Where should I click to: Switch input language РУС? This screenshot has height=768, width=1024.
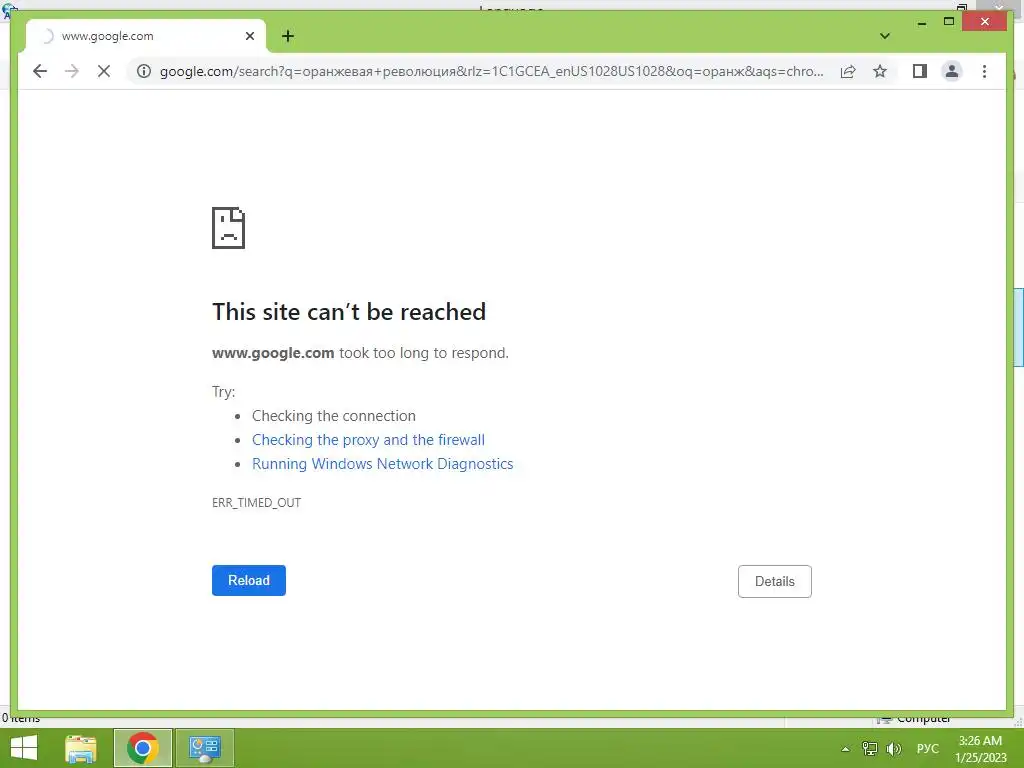(x=927, y=748)
